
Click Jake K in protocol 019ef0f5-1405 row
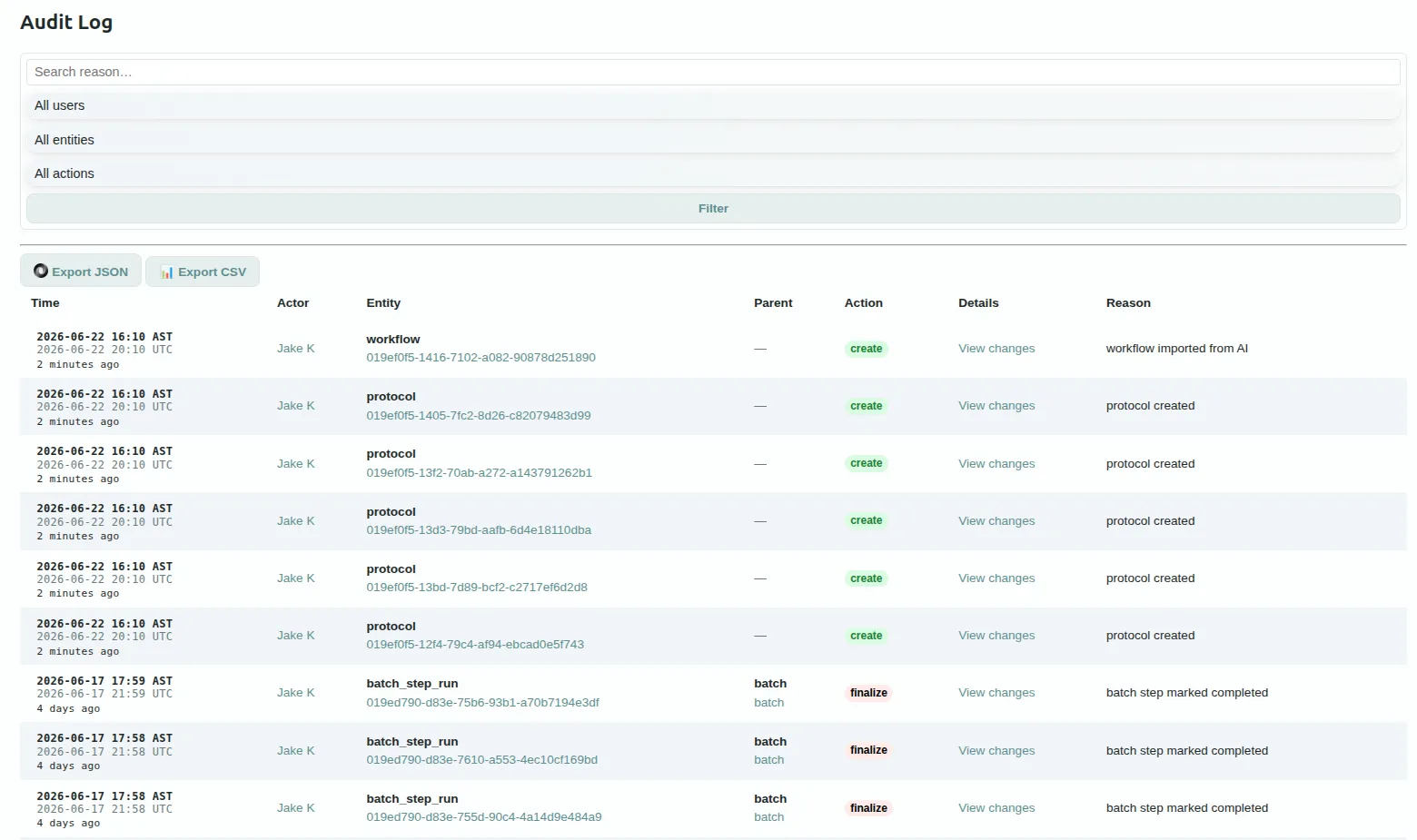click(x=296, y=406)
